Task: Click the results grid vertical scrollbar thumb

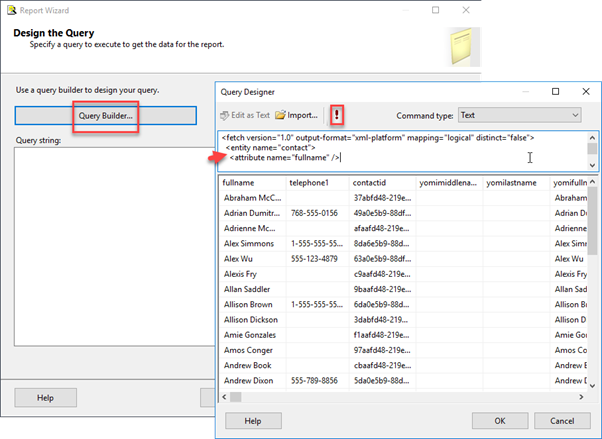Action: tap(592, 221)
